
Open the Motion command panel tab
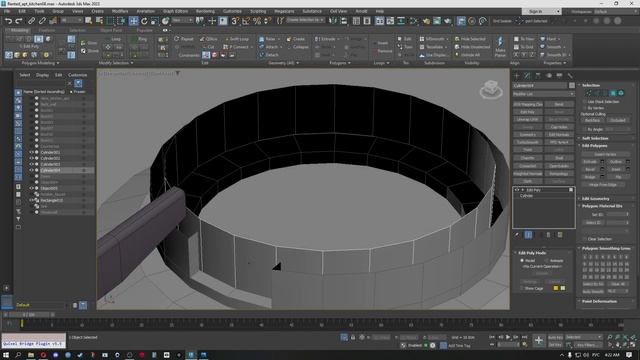[549, 76]
